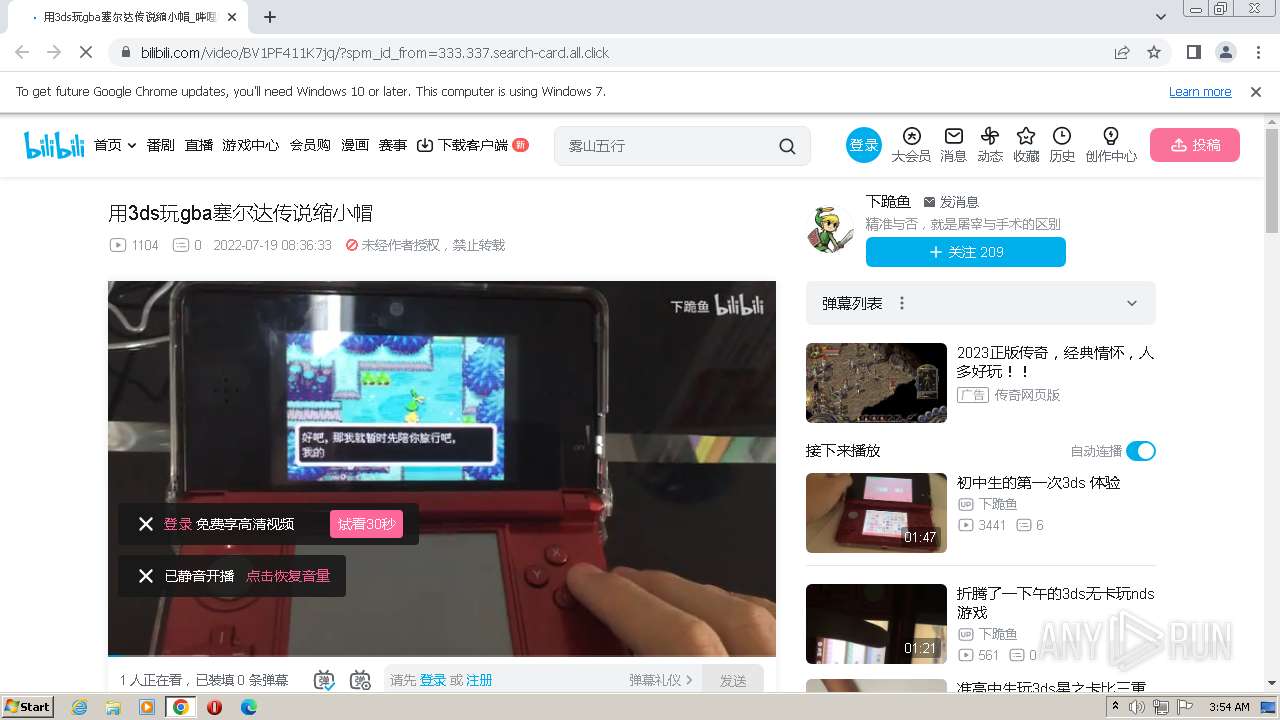Dismiss the 登录免费享高清视频 prompt
The height and width of the screenshot is (720, 1280).
146,524
